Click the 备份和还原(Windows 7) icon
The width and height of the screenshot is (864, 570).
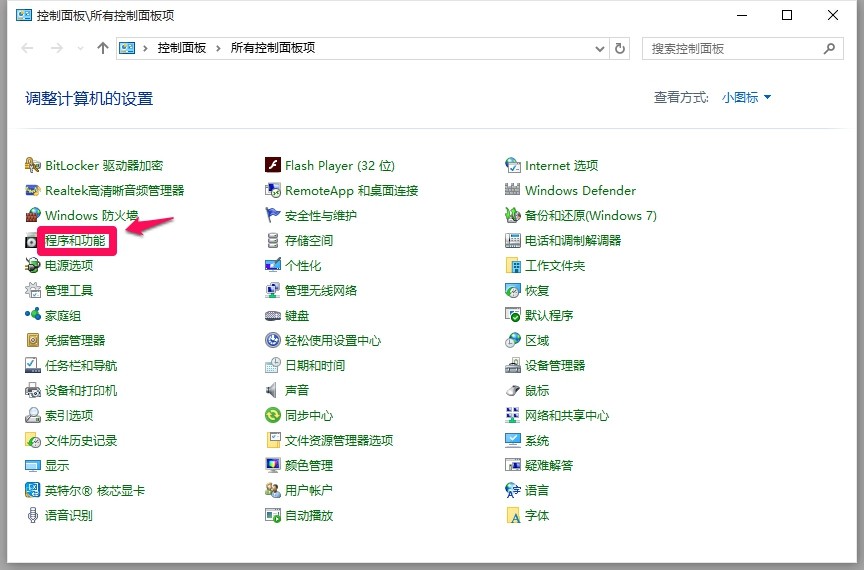[x=512, y=215]
